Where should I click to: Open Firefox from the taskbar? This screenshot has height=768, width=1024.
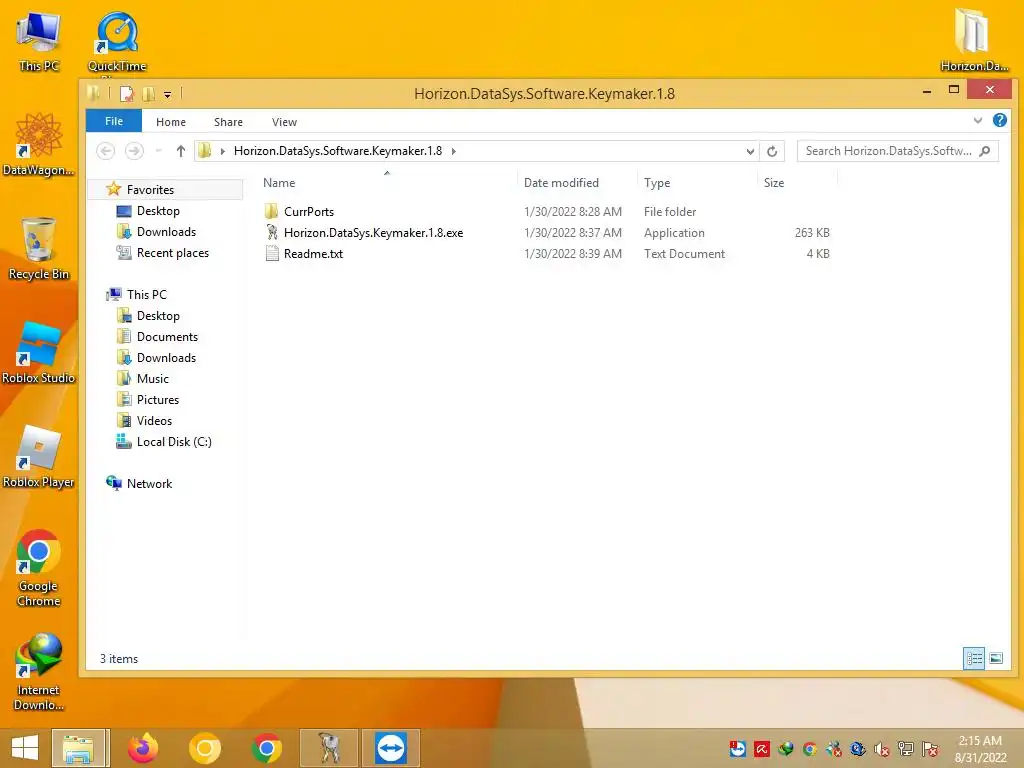point(142,748)
